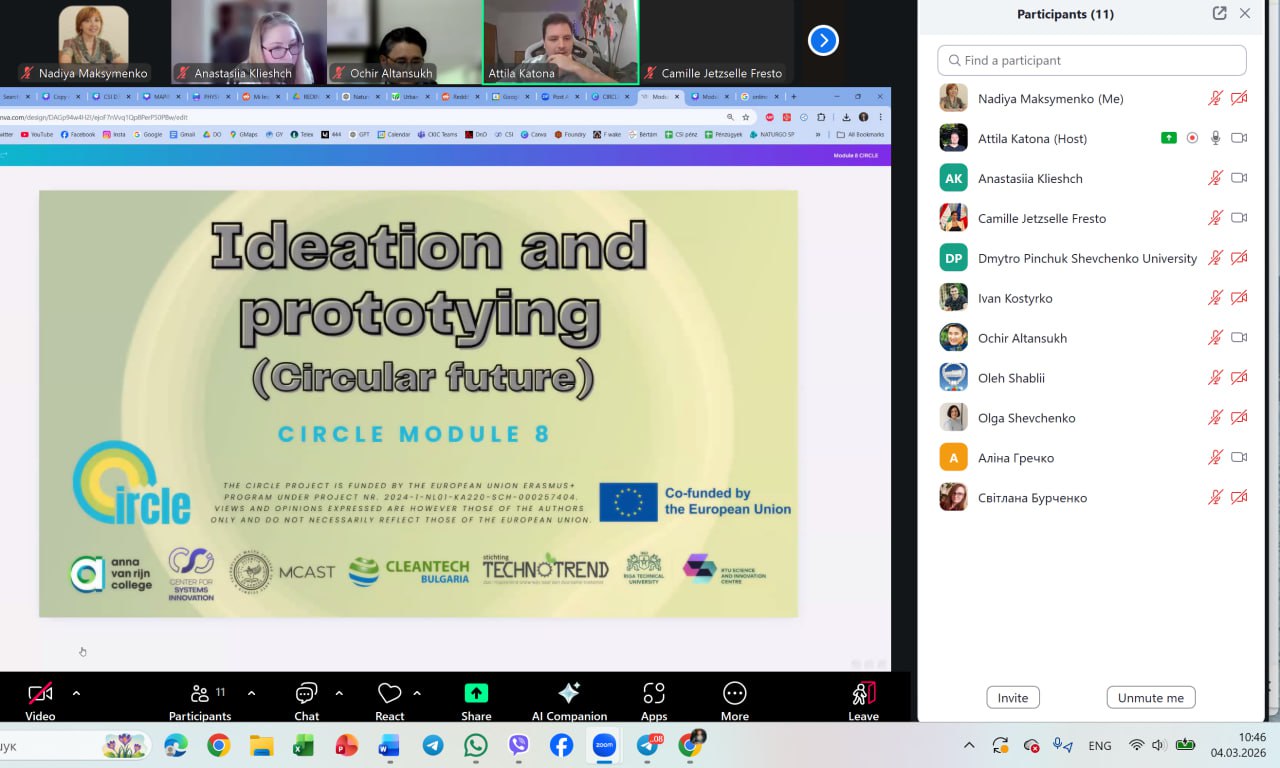The image size is (1280, 768).
Task: Open the AI Companion panel
Action: pyautogui.click(x=569, y=694)
